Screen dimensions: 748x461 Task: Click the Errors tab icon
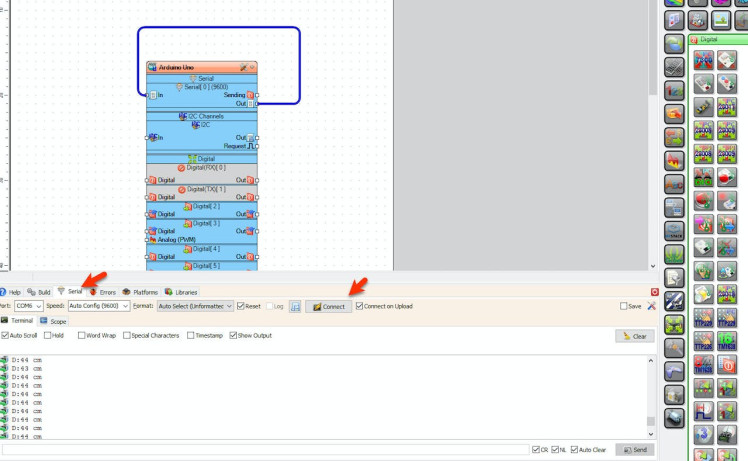tap(93, 292)
